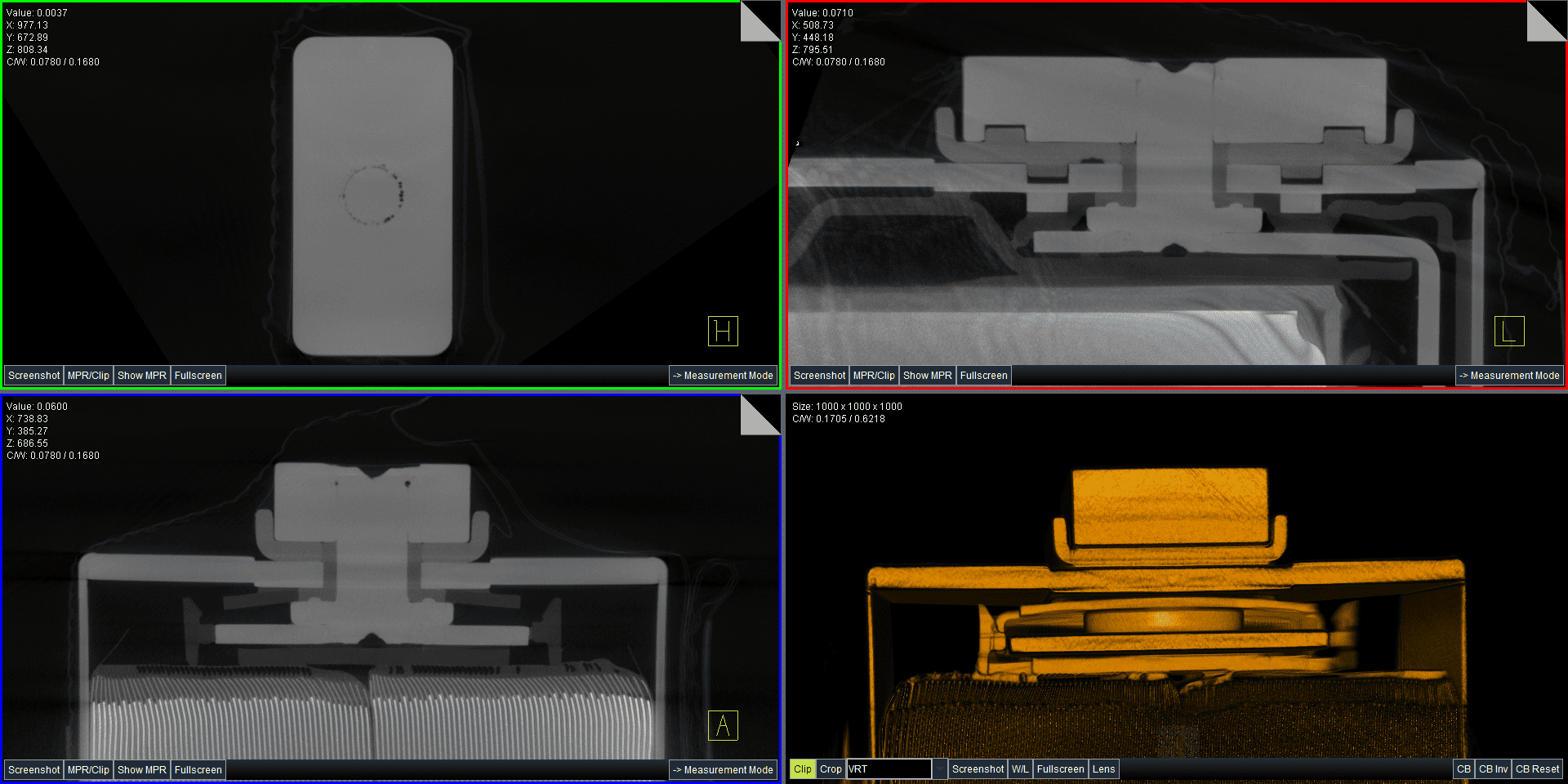Click CB Inv to invert the clip box
Image resolution: width=1568 pixels, height=784 pixels.
1493,769
